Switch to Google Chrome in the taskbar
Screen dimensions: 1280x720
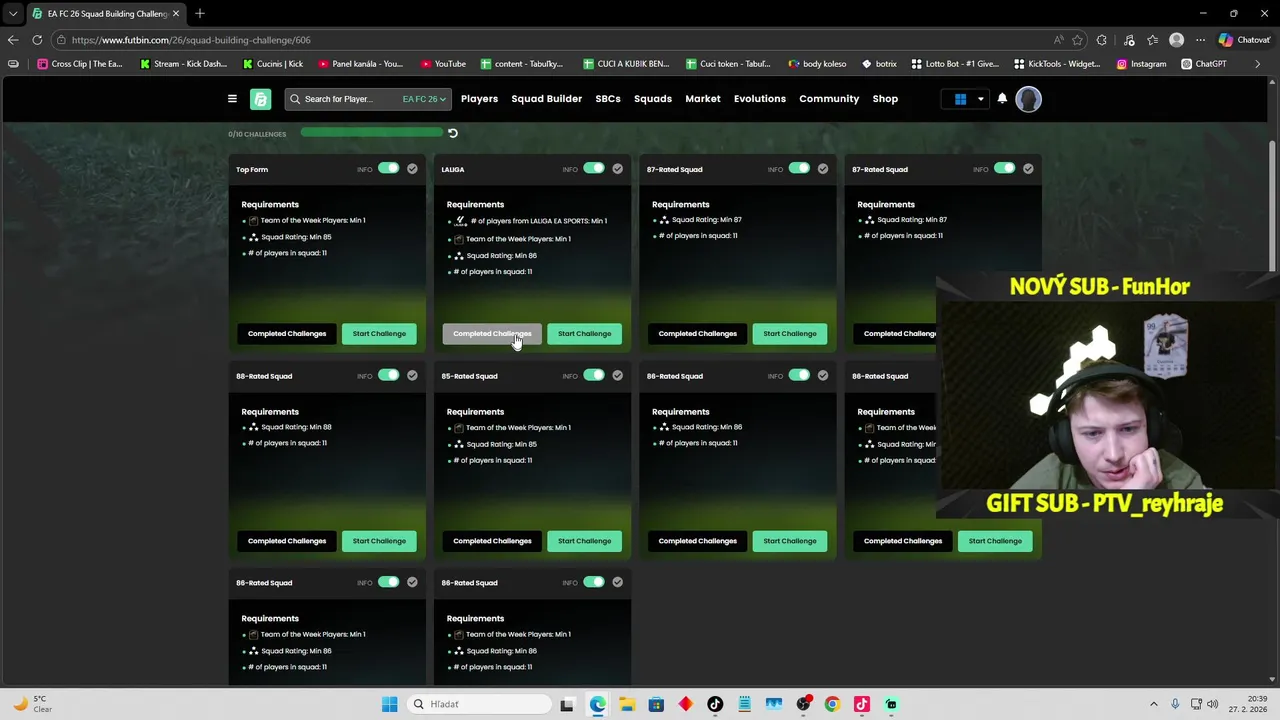pyautogui.click(x=832, y=704)
